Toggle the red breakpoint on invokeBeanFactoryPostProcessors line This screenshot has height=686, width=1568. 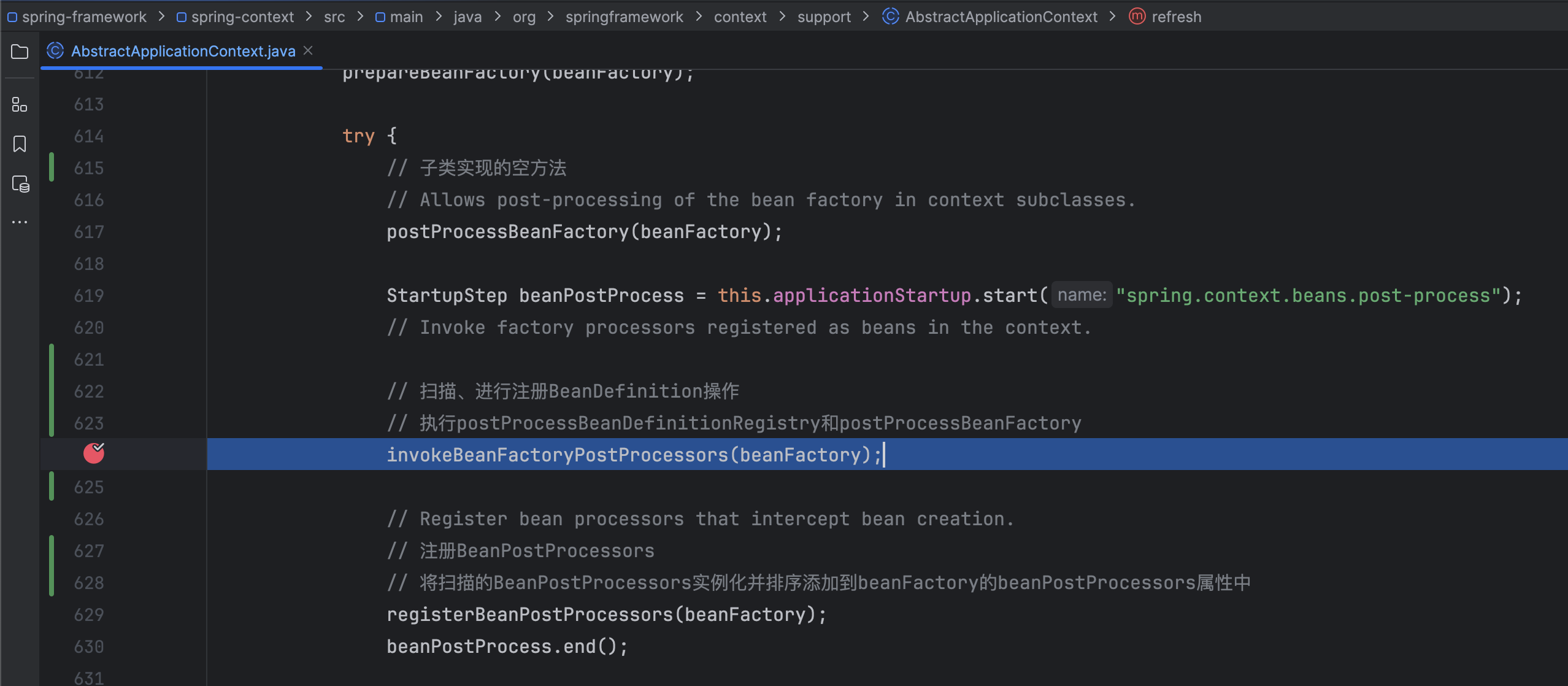[x=94, y=453]
